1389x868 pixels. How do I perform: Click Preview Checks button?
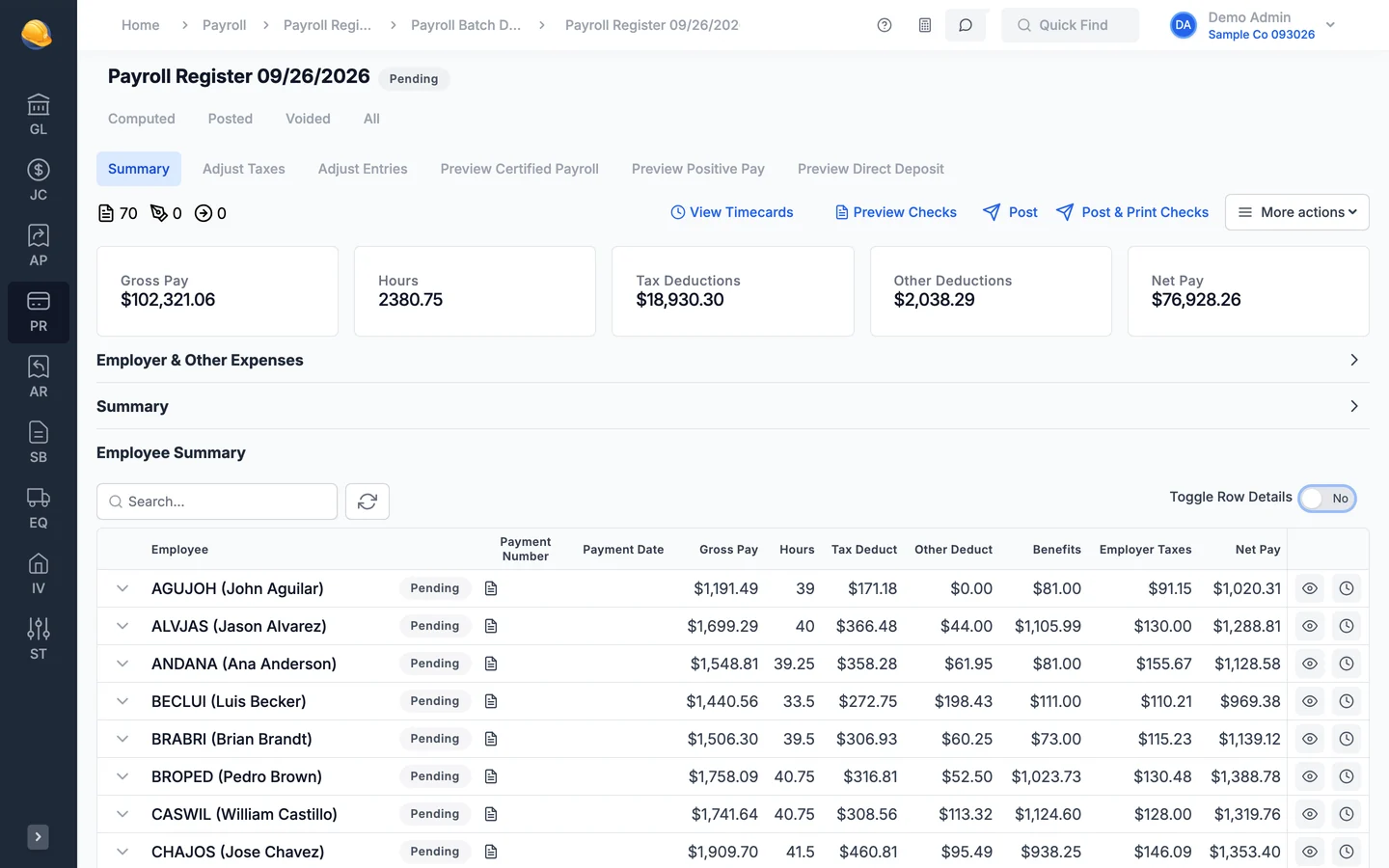click(895, 212)
